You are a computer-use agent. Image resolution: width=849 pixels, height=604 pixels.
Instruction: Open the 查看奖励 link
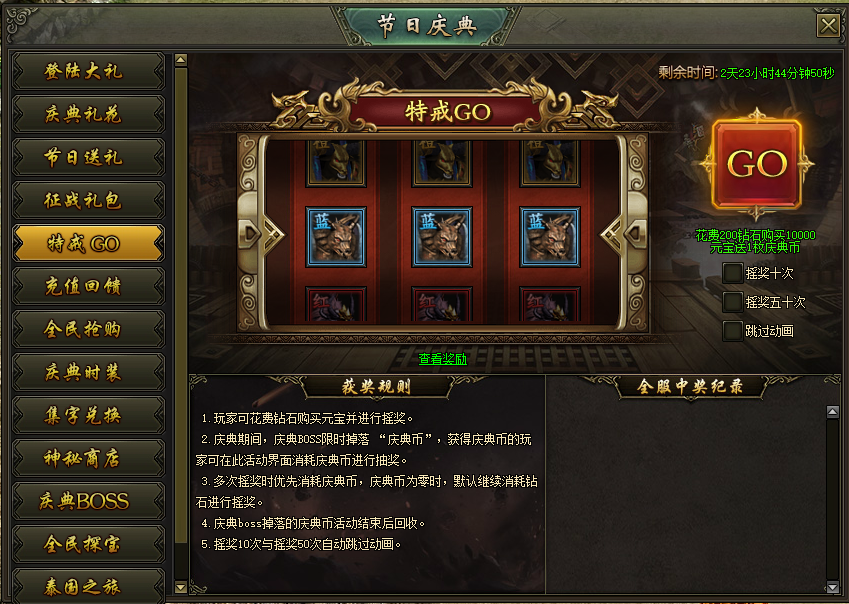[x=442, y=359]
